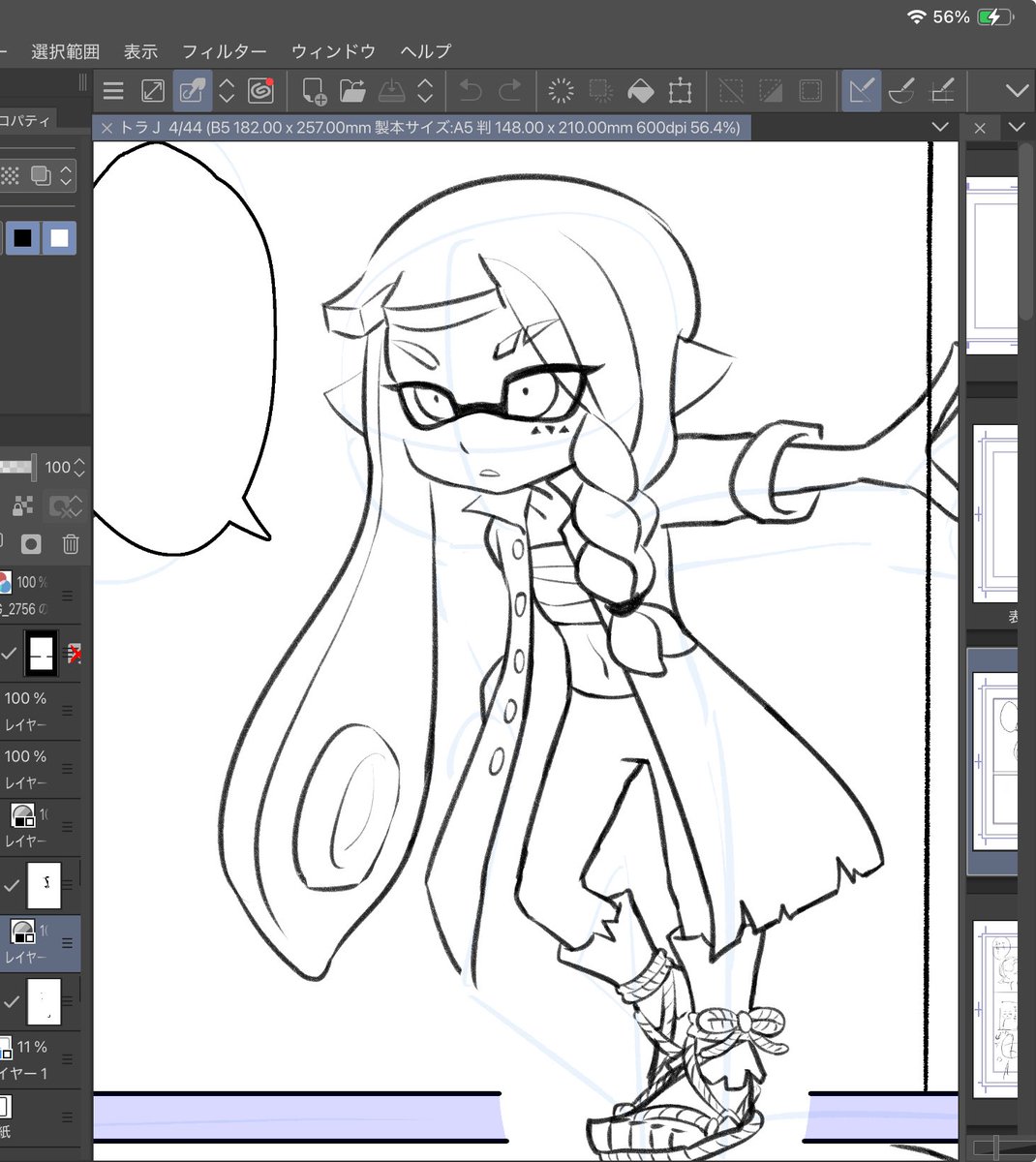Viewport: 1036px width, 1162px height.
Task: Toggle snap to special ruler icon
Action: coord(901,91)
